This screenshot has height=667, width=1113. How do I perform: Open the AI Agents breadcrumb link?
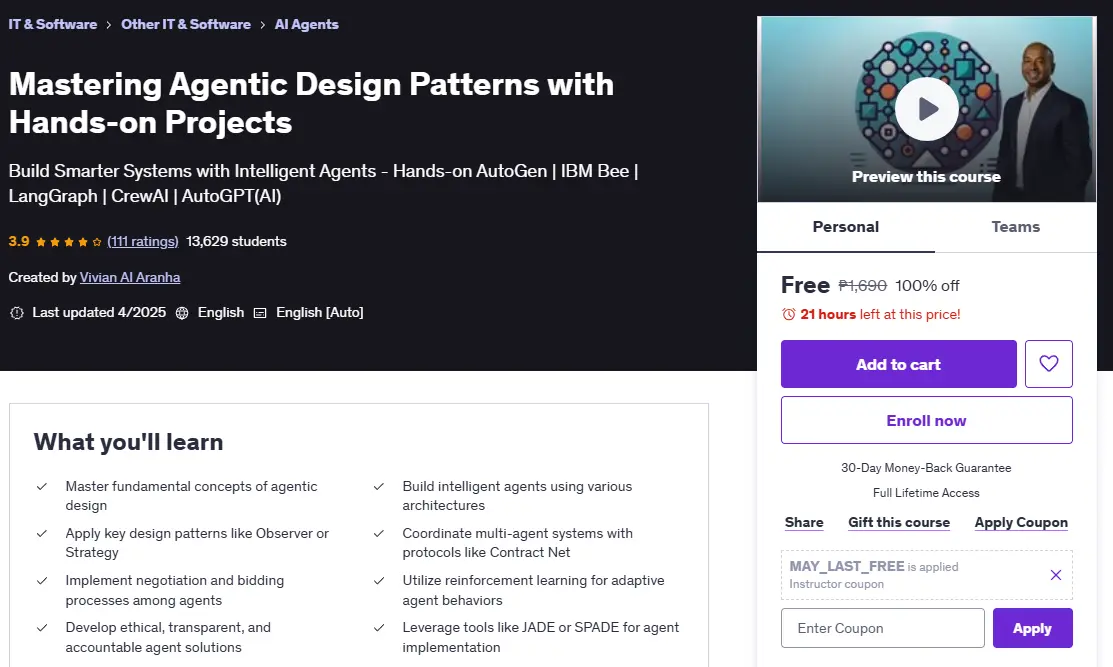pos(307,24)
